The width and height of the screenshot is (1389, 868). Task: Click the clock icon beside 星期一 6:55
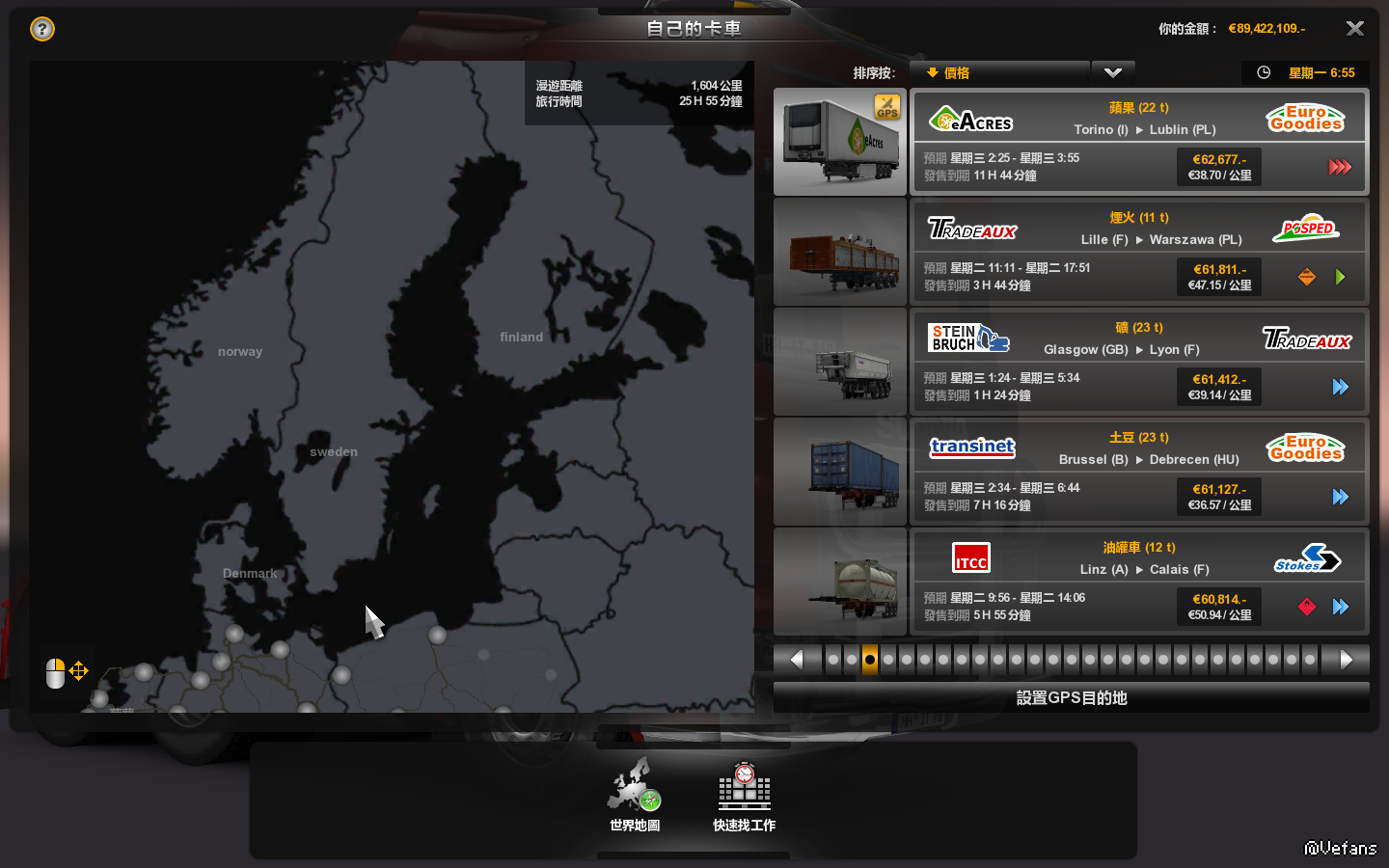[1264, 72]
